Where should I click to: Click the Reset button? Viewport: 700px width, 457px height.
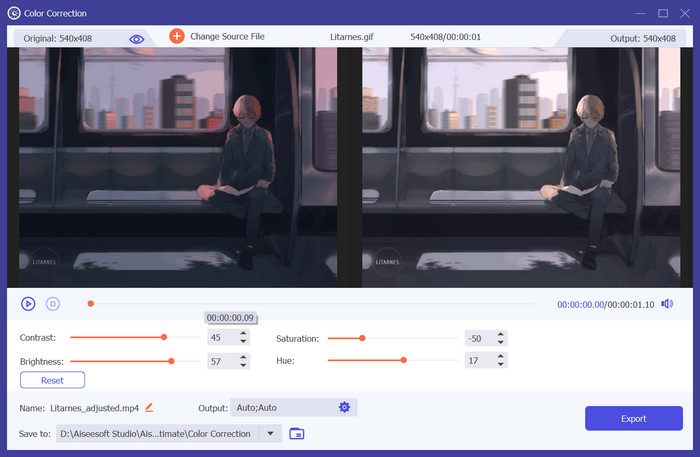pyautogui.click(x=52, y=380)
